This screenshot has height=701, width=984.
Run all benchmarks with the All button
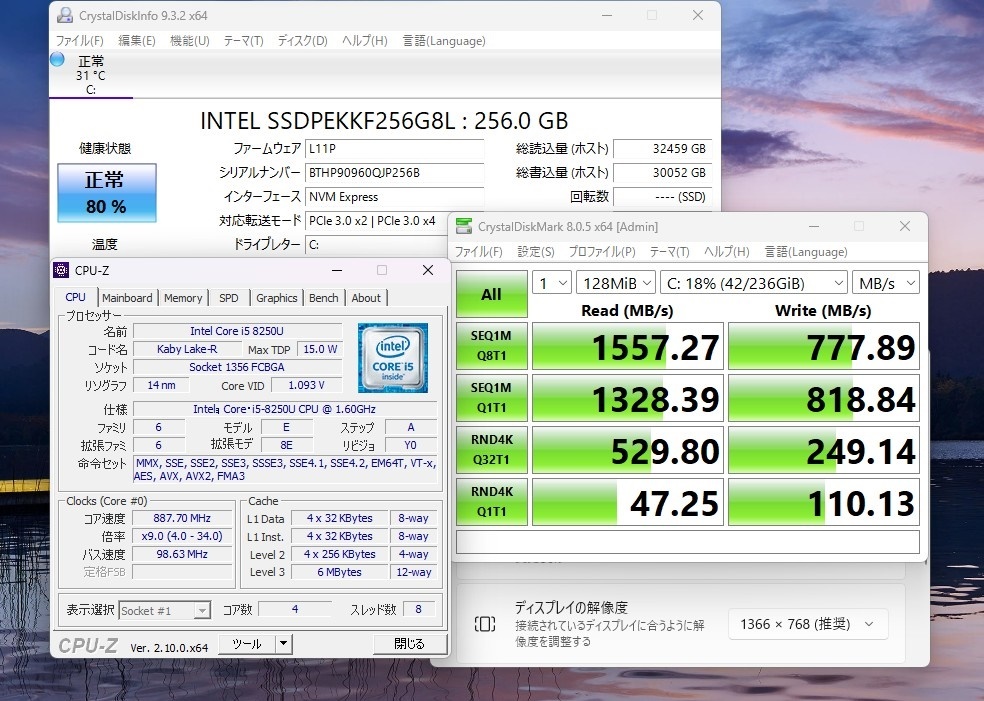click(x=491, y=294)
